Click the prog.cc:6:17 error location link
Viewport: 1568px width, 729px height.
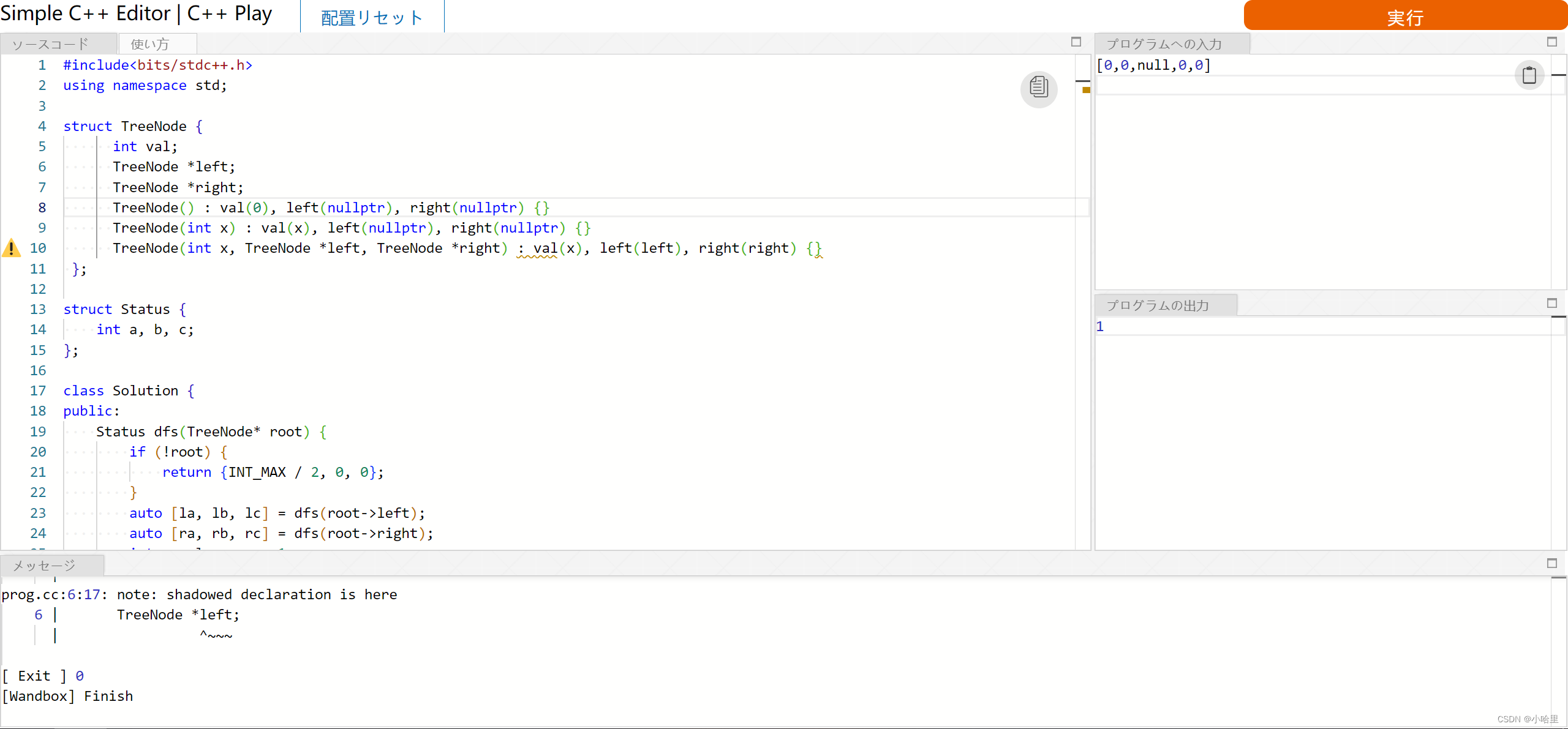click(x=51, y=594)
